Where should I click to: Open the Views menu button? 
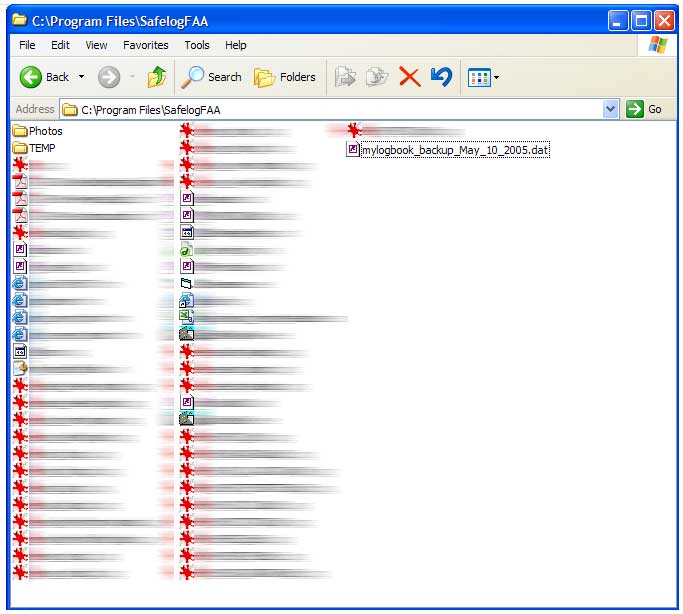click(483, 78)
